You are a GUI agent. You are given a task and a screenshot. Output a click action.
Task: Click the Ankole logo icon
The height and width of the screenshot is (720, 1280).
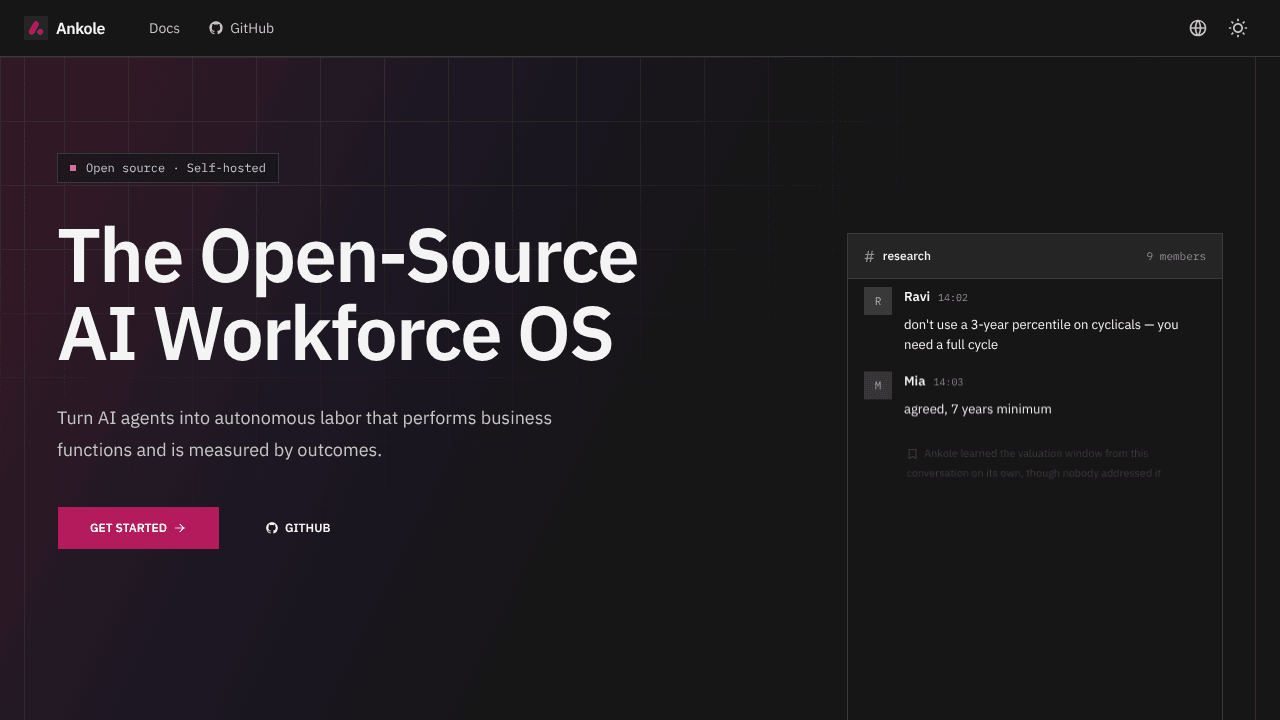coord(36,28)
